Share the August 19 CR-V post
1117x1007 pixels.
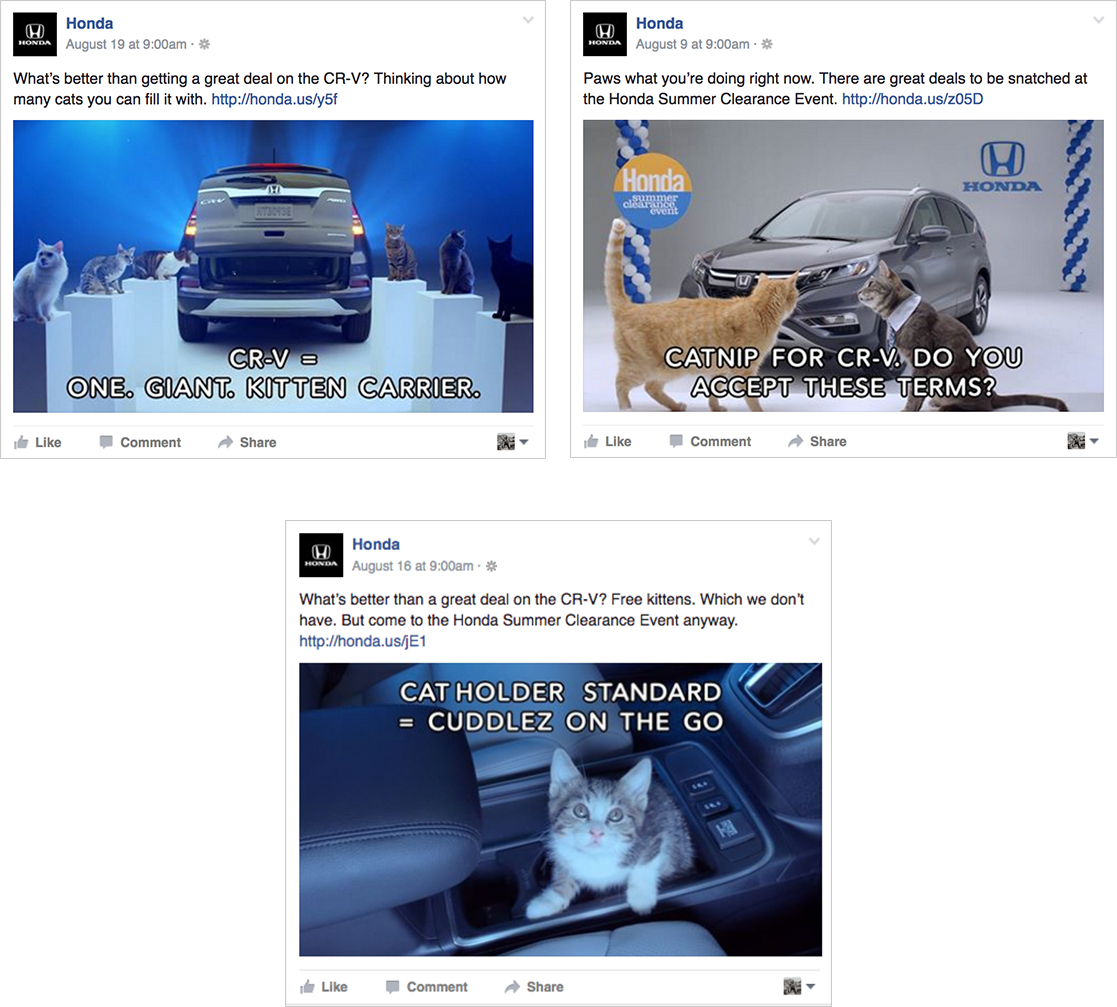click(247, 442)
